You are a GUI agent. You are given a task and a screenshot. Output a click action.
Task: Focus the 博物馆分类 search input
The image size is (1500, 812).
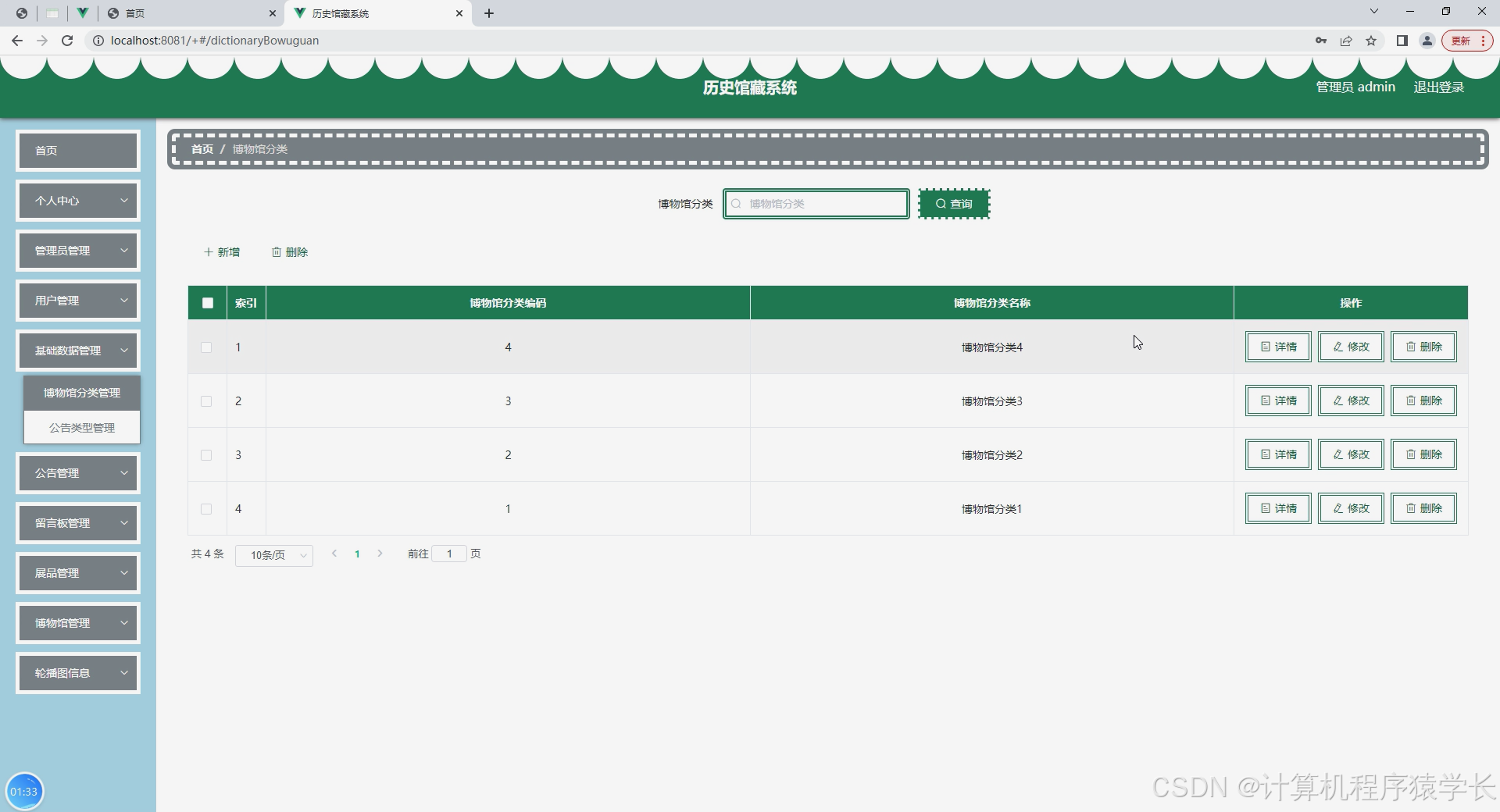(x=816, y=204)
